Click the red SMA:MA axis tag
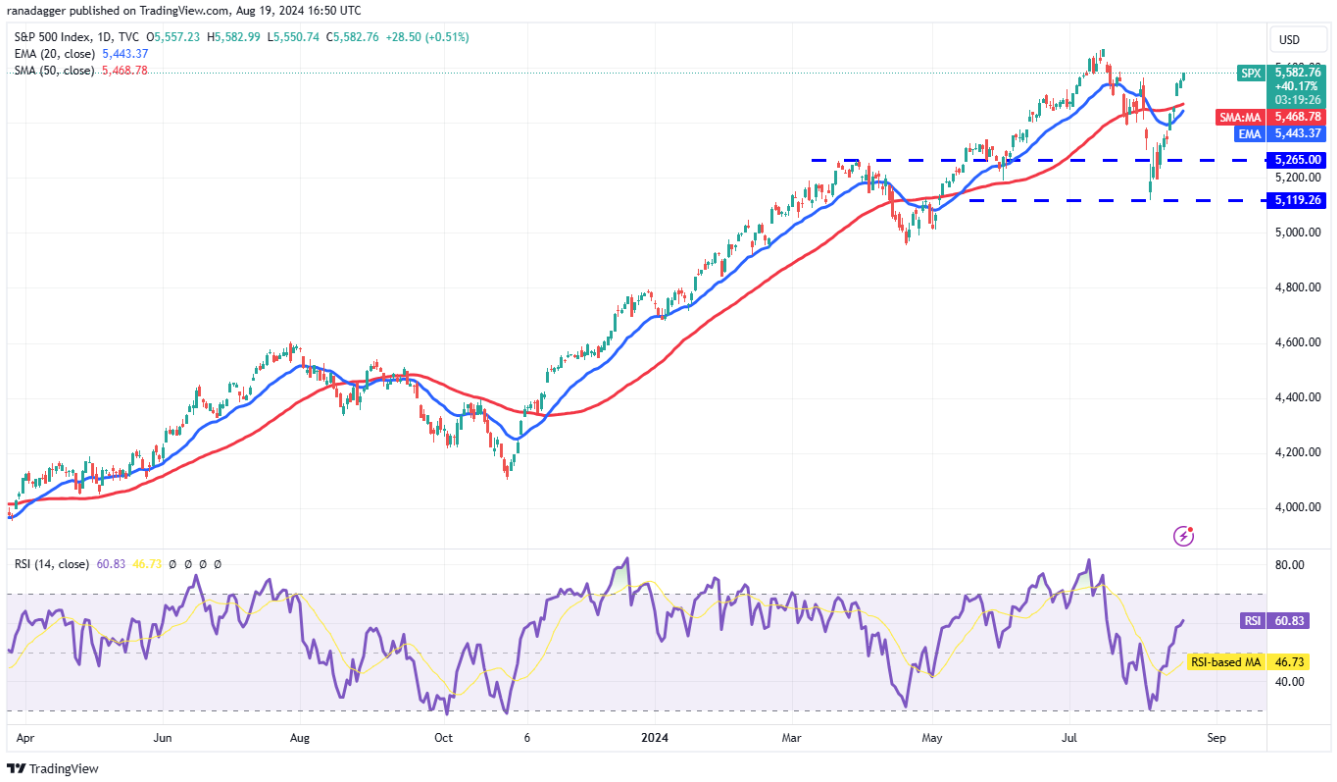The image size is (1337, 782). coord(1240,117)
